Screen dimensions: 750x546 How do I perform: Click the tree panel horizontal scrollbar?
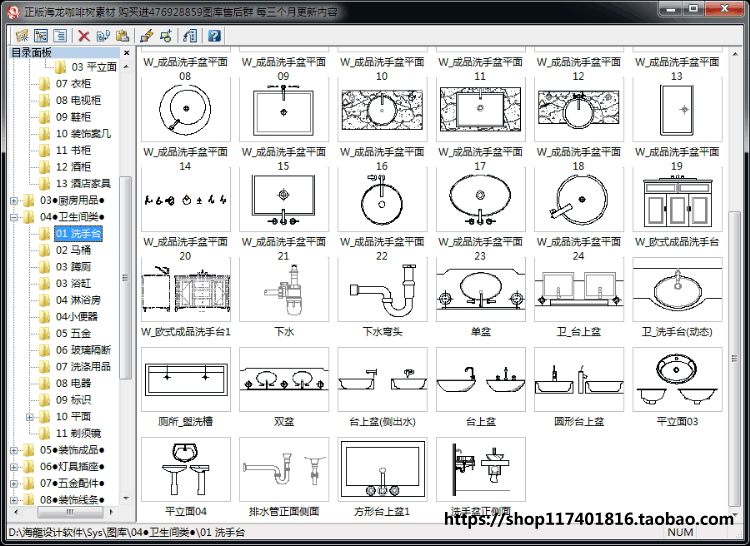[x=70, y=512]
